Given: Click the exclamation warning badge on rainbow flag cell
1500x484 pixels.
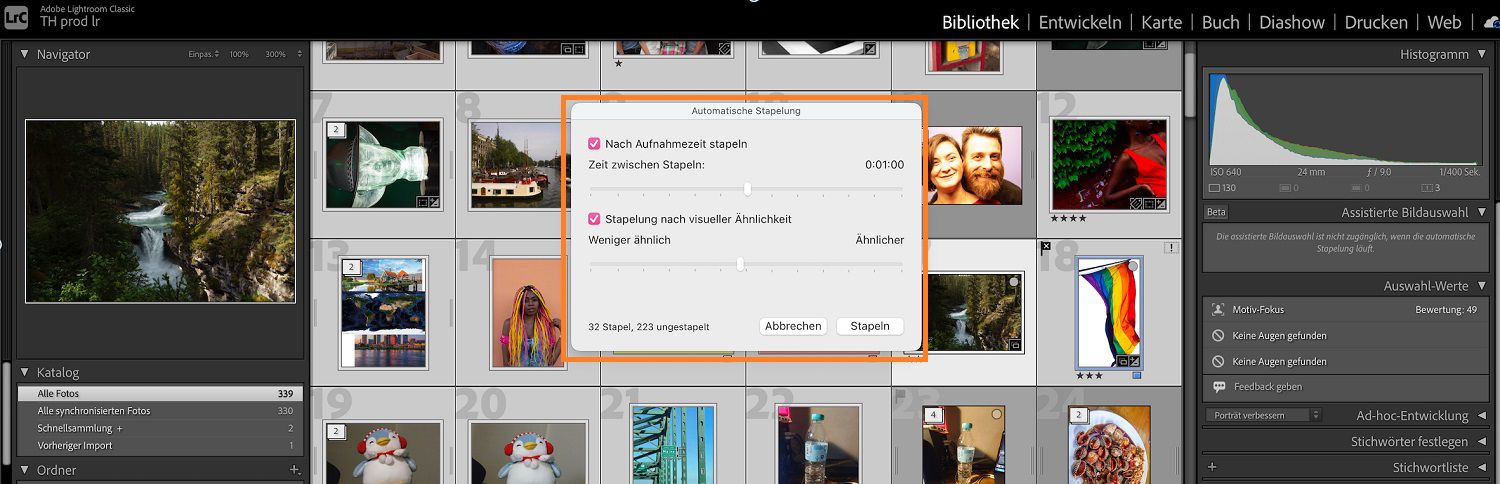Looking at the screenshot, I should click(1171, 247).
